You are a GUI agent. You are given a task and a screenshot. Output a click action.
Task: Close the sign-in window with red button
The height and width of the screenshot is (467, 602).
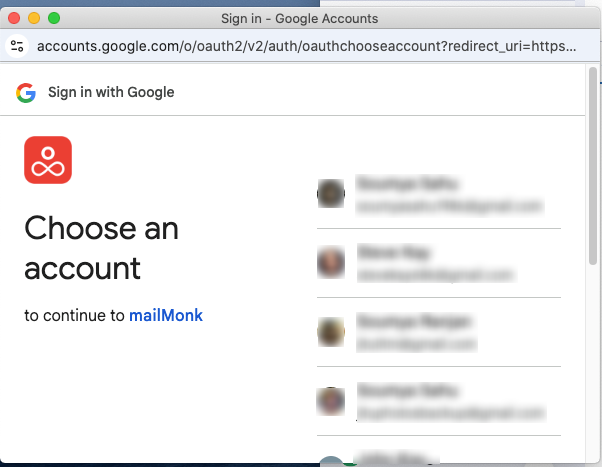coord(14,18)
